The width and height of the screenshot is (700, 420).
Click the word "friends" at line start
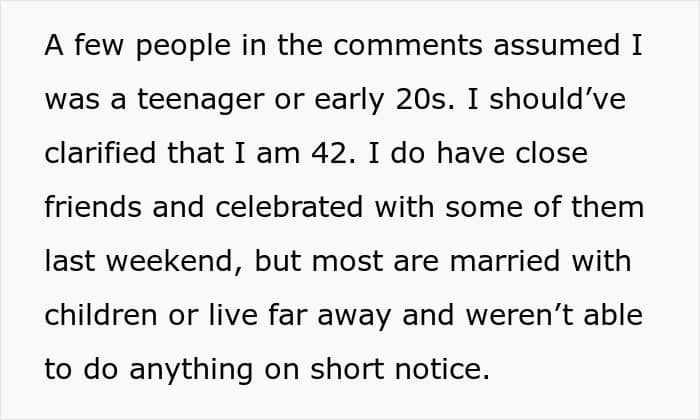[93, 207]
